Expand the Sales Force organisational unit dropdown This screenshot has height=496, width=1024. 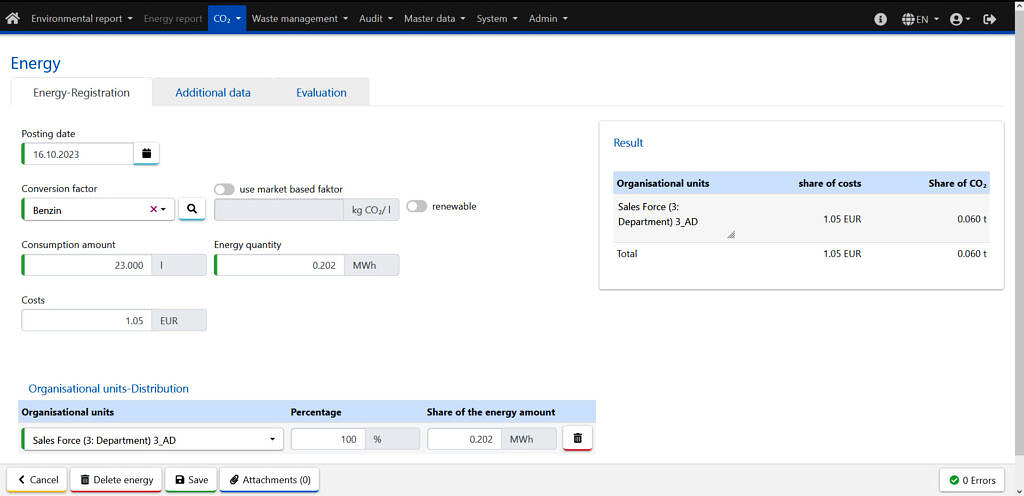click(x=274, y=439)
